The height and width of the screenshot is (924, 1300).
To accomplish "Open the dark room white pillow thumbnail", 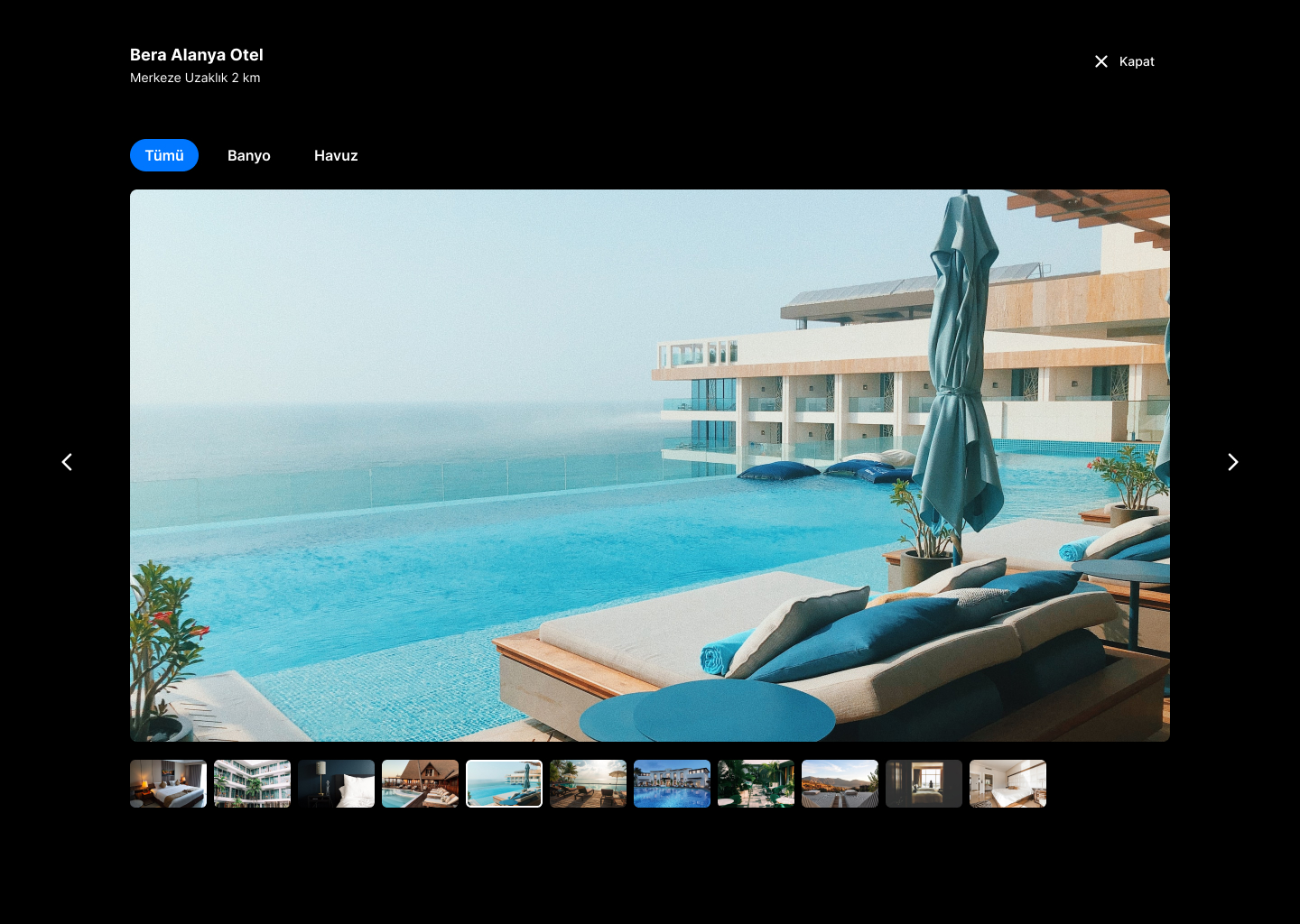I will (x=336, y=783).
